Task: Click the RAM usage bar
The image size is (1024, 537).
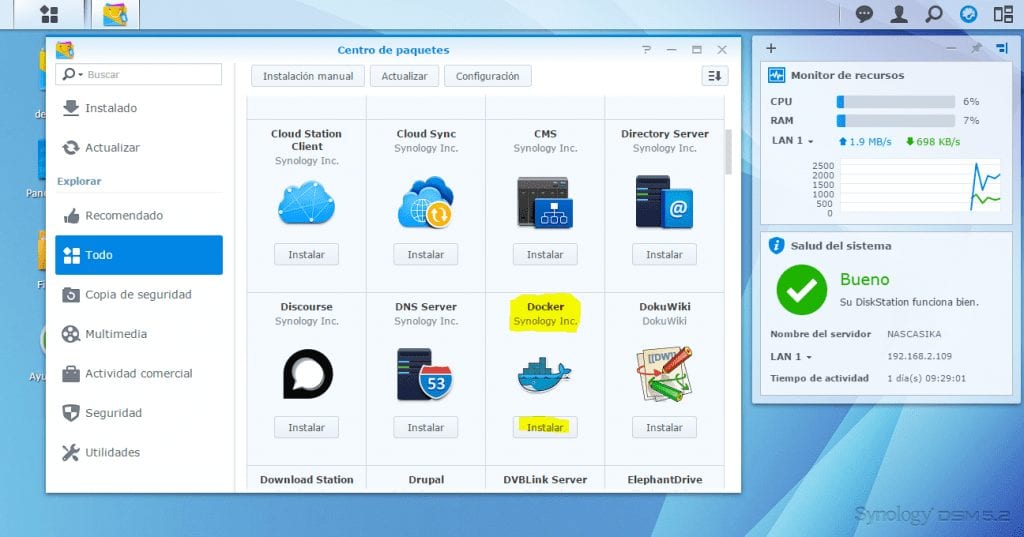Action: [x=895, y=121]
